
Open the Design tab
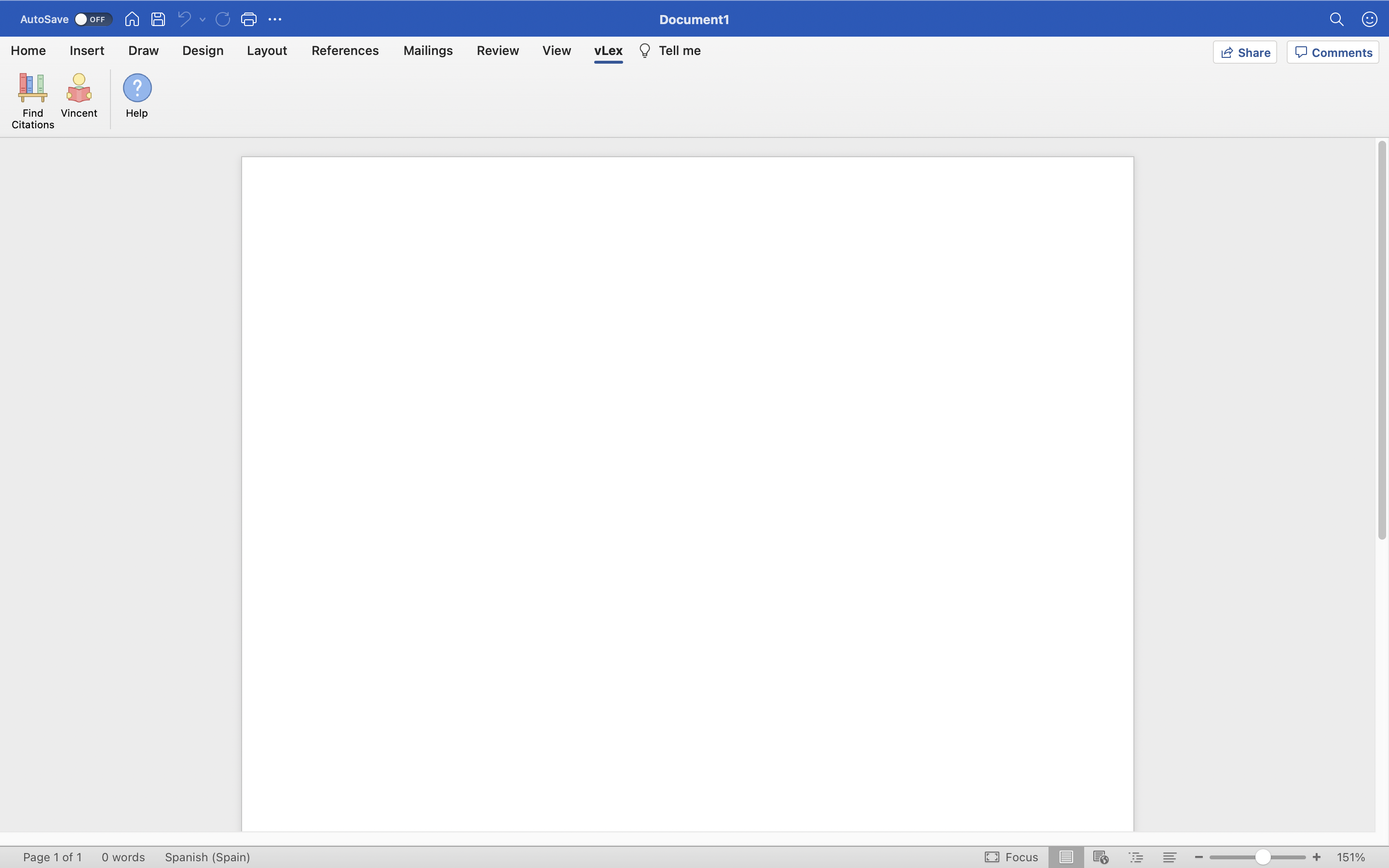tap(203, 51)
